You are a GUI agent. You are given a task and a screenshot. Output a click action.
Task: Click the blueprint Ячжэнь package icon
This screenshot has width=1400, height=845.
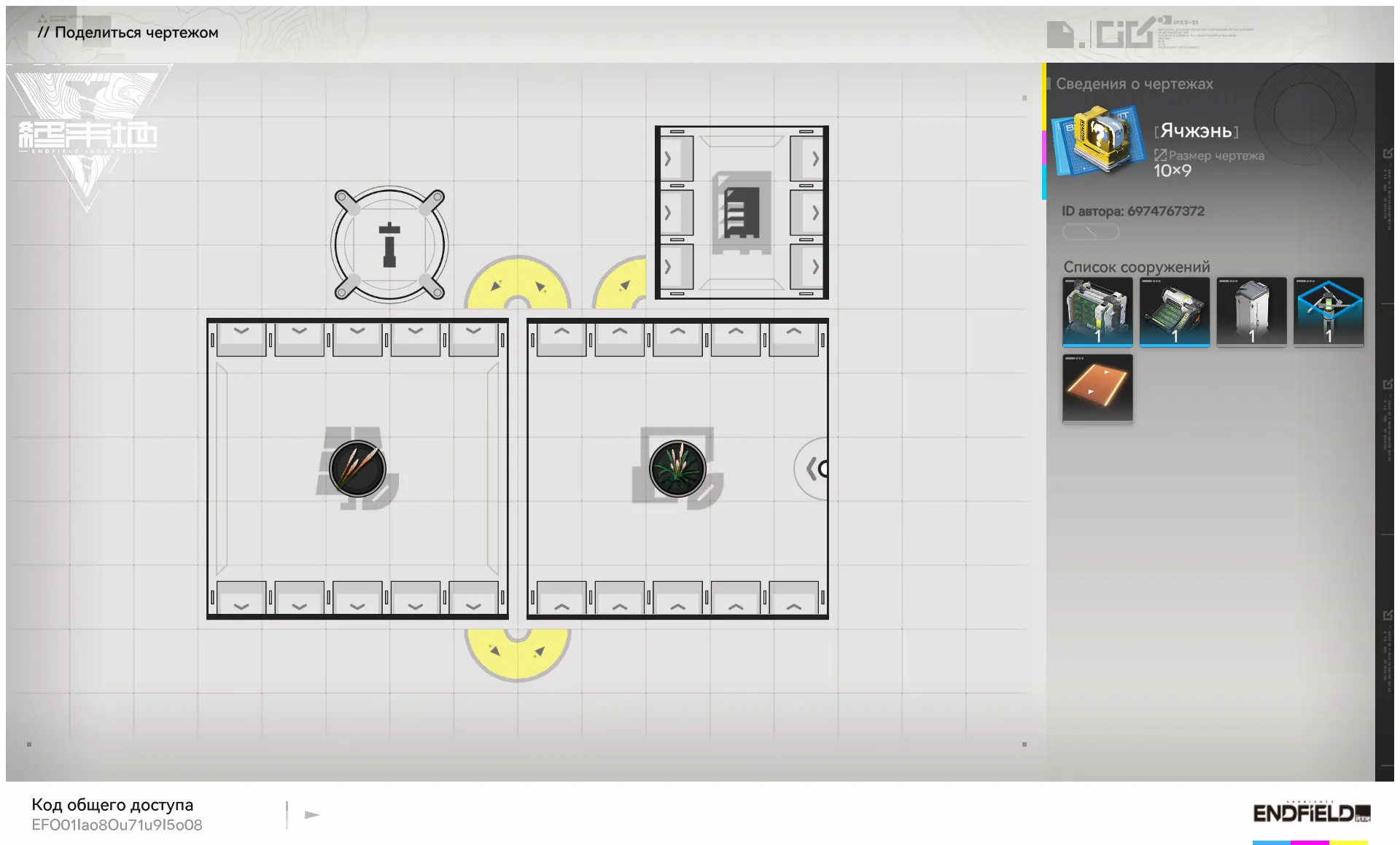coord(1098,139)
